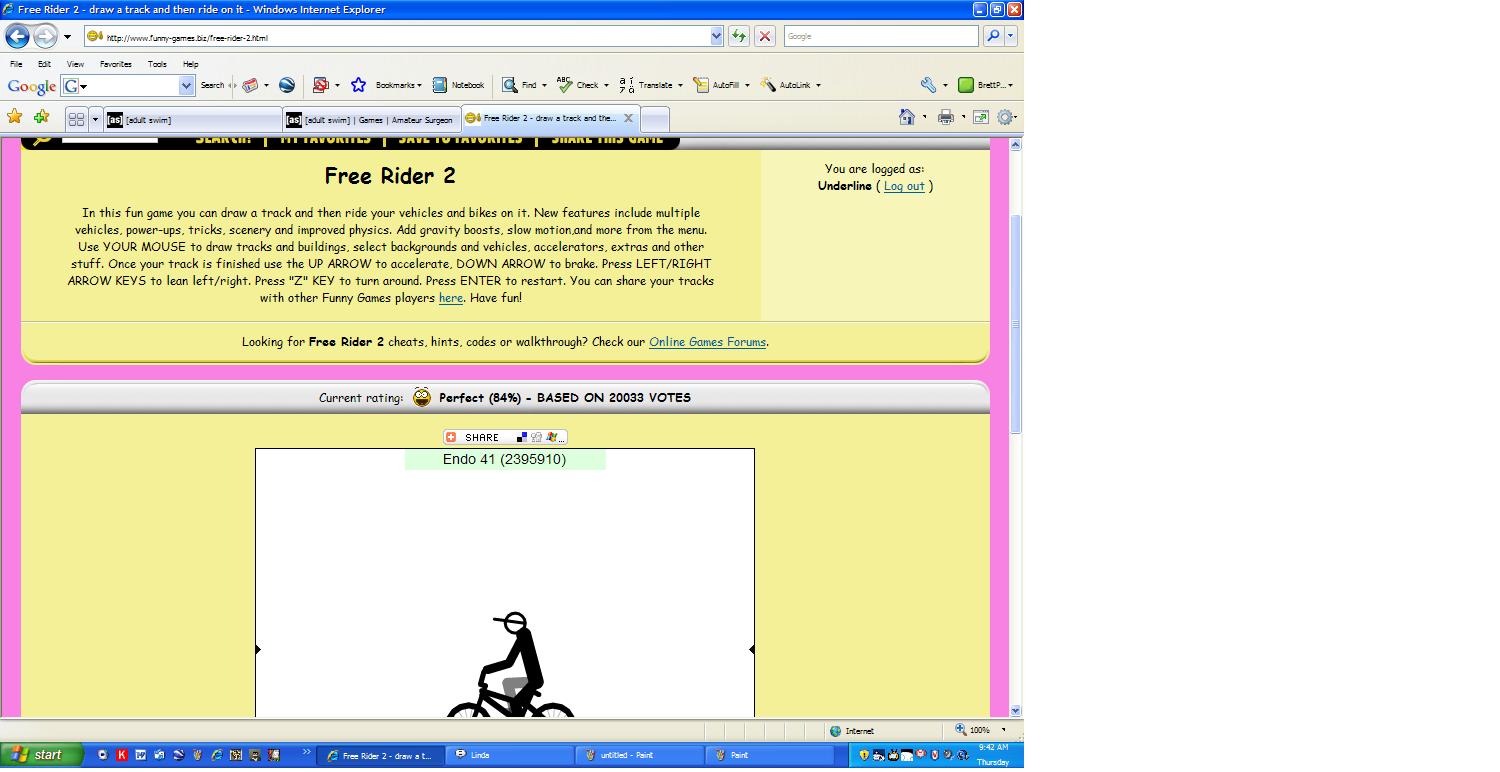
Task: Click the SHARE bookmark button
Action: [505, 437]
